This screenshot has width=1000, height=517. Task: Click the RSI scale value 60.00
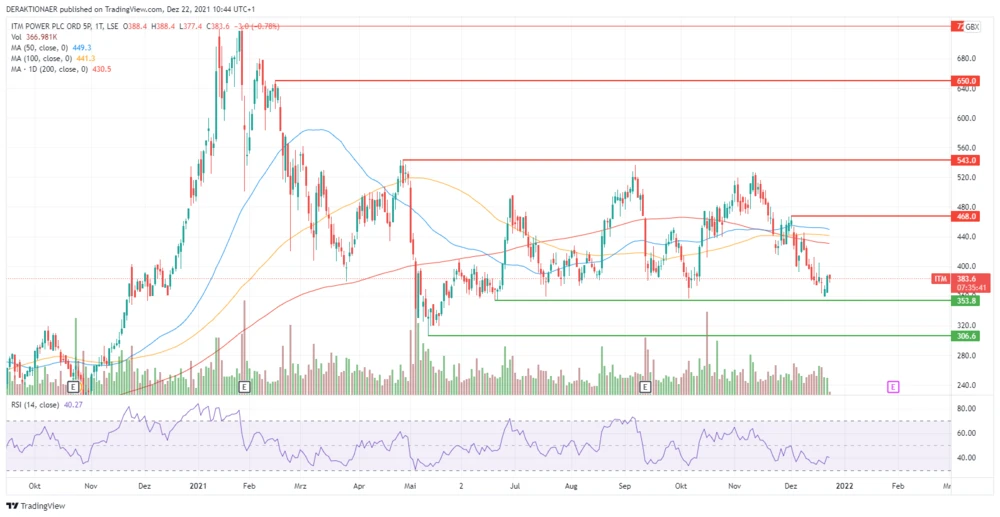pos(964,433)
